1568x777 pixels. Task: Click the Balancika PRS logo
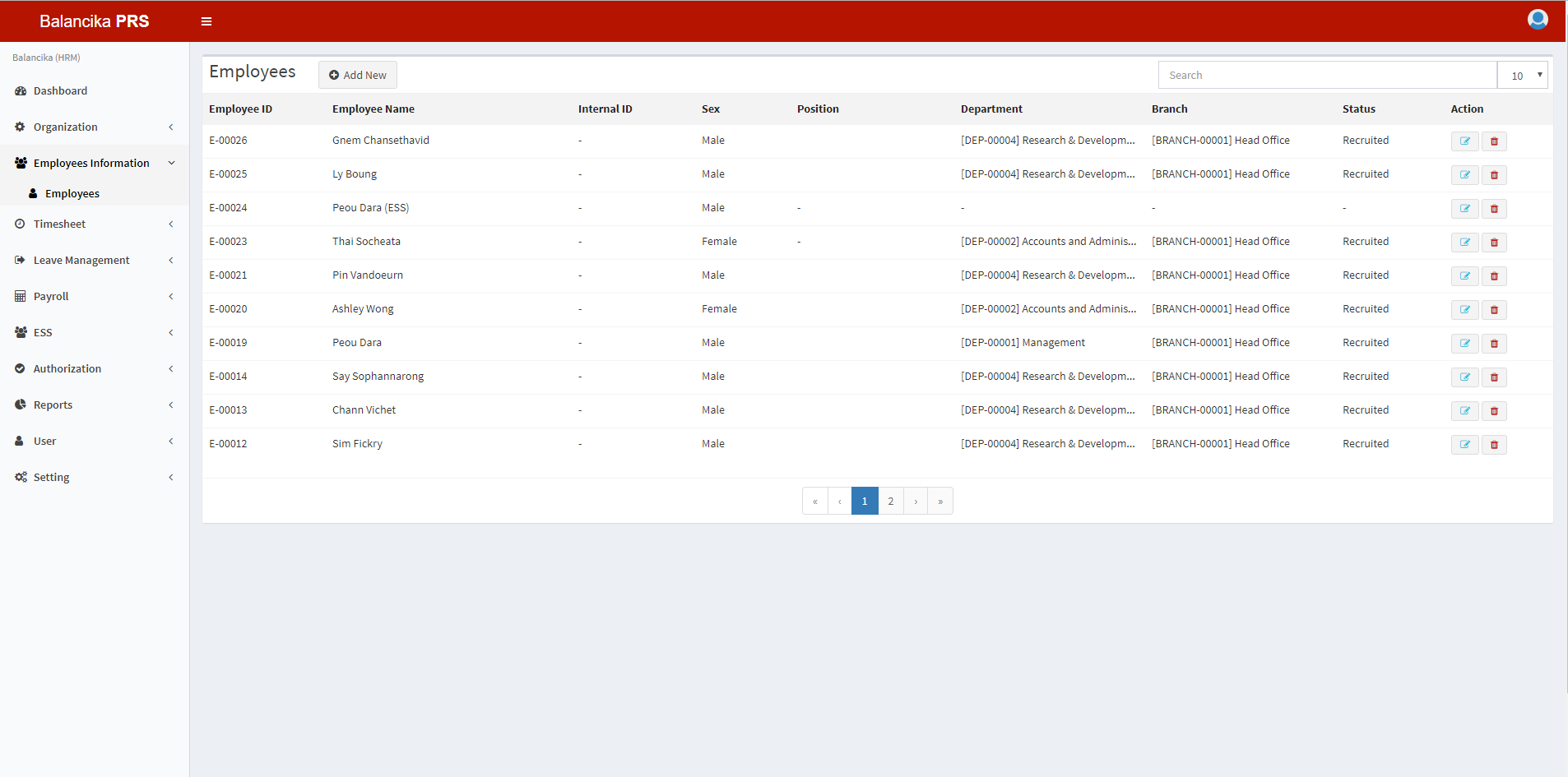point(95,21)
